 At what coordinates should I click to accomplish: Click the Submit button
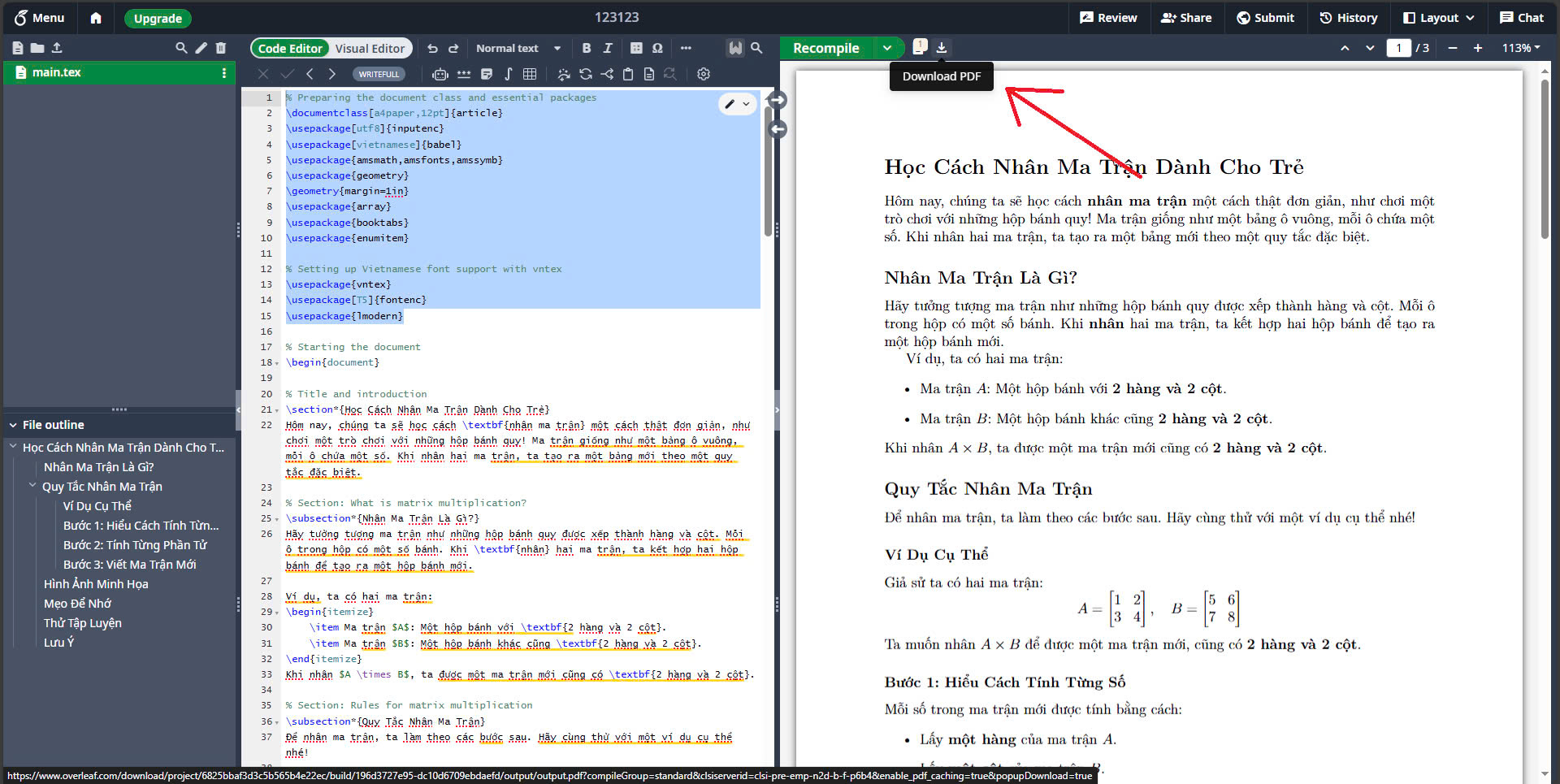[1265, 18]
